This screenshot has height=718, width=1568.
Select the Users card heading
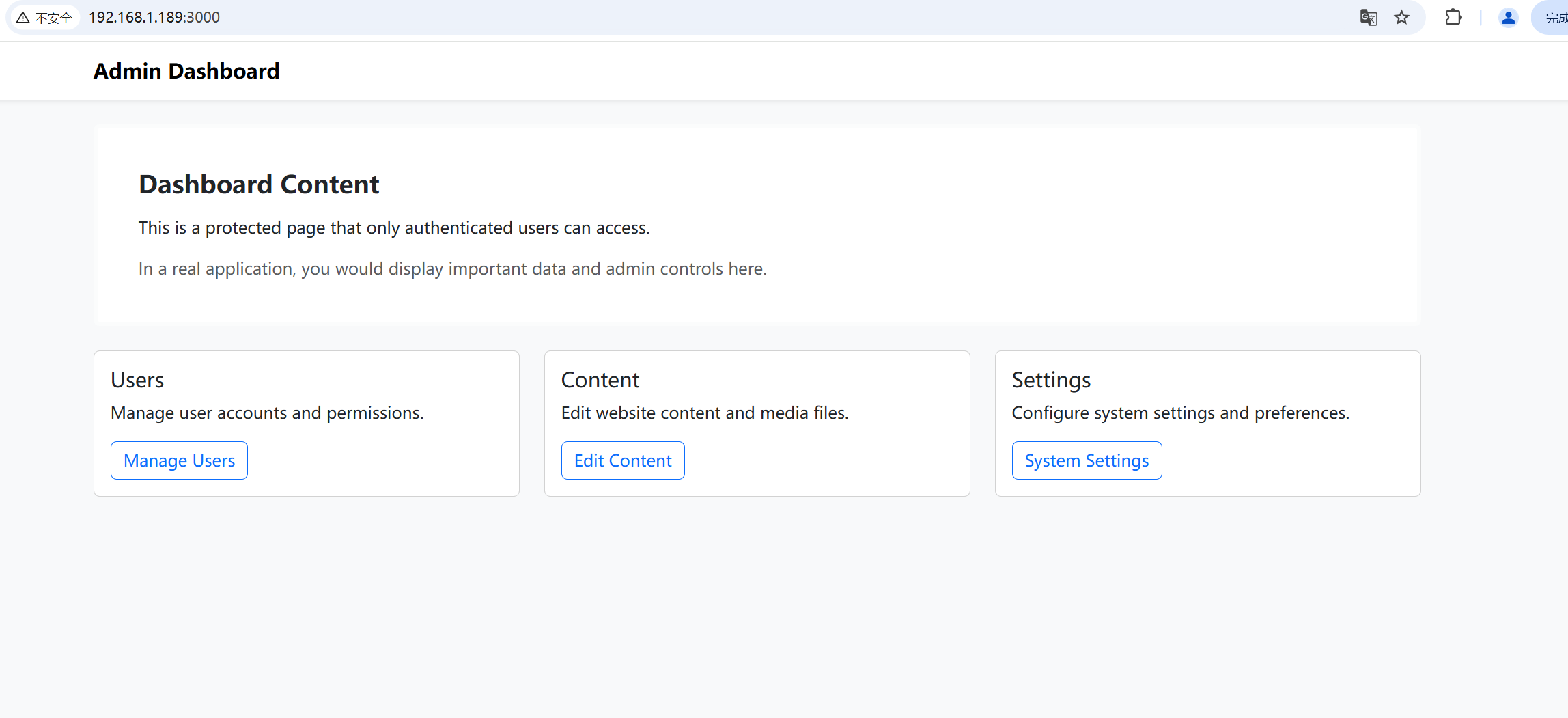[137, 380]
